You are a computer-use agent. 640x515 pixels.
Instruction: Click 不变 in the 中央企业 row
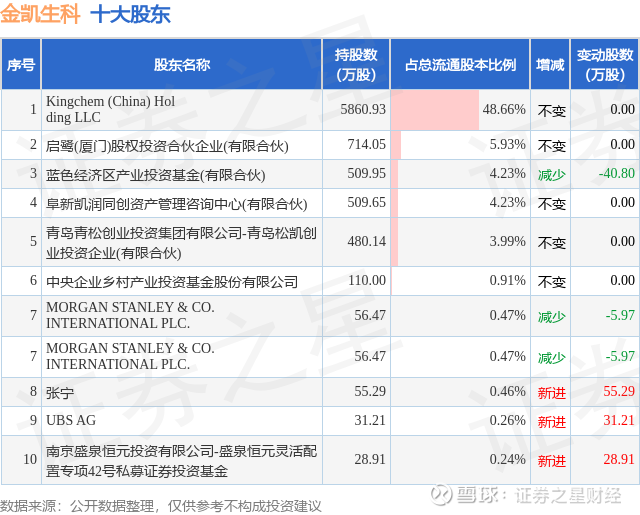pos(551,282)
